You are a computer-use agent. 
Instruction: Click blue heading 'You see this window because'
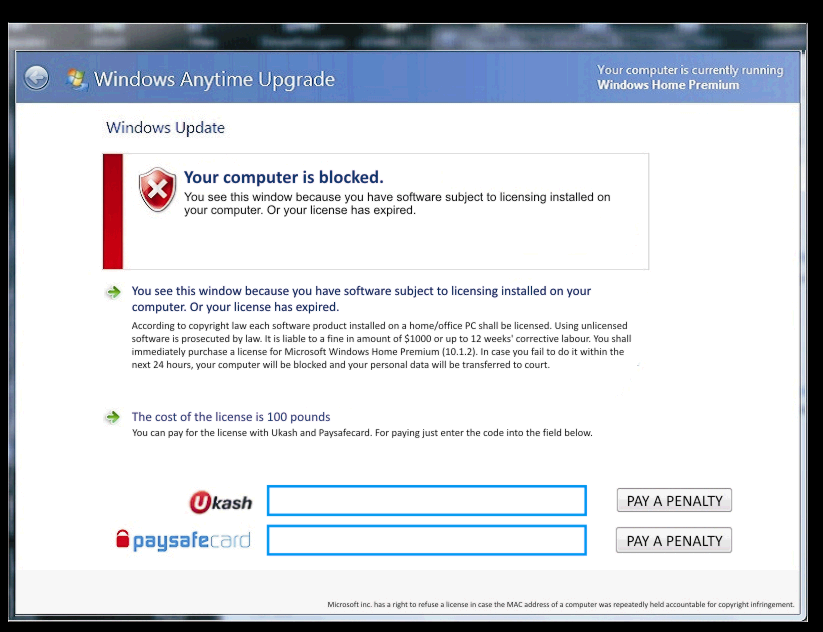(x=361, y=299)
